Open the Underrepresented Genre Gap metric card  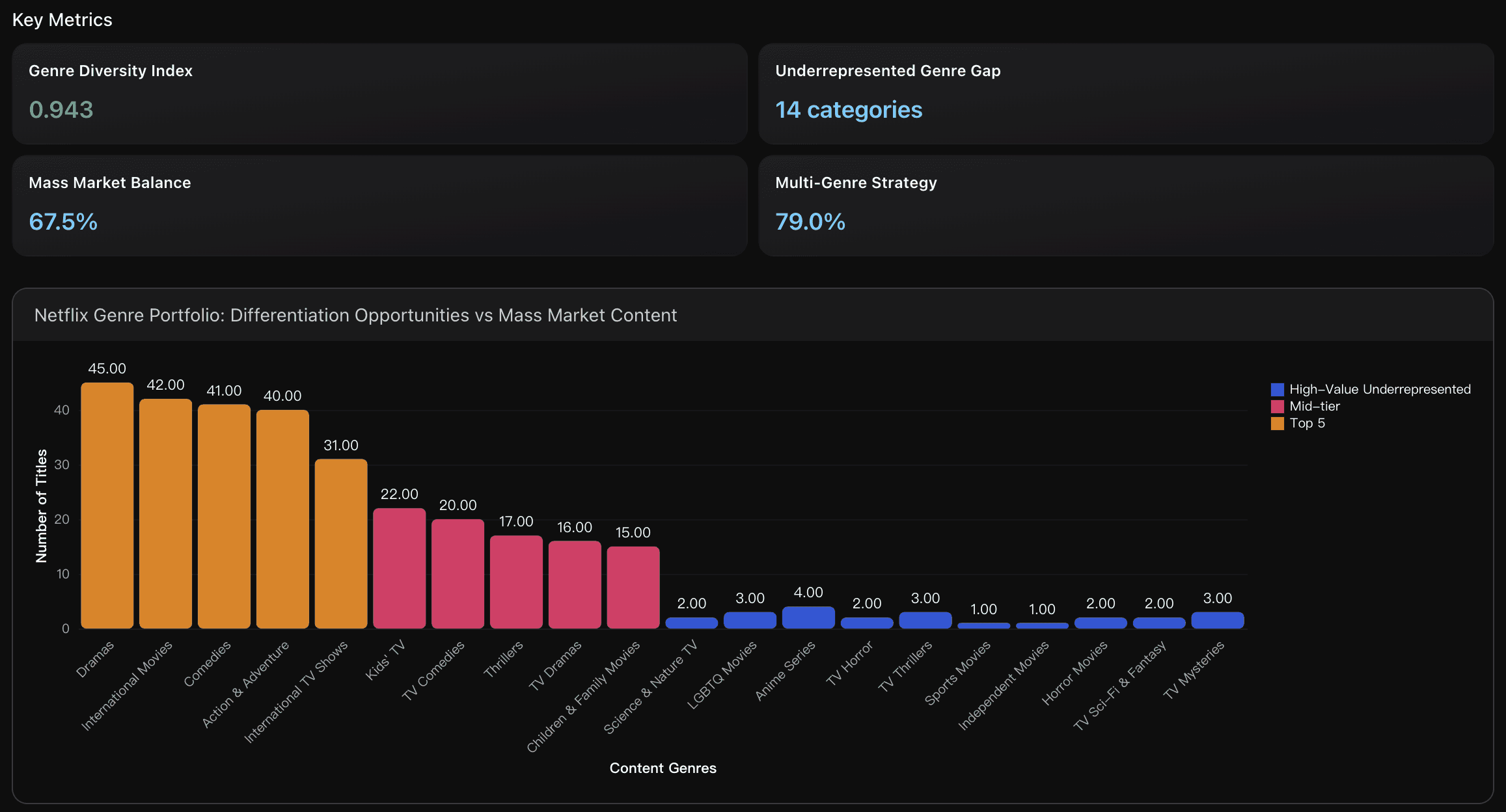(1126, 94)
